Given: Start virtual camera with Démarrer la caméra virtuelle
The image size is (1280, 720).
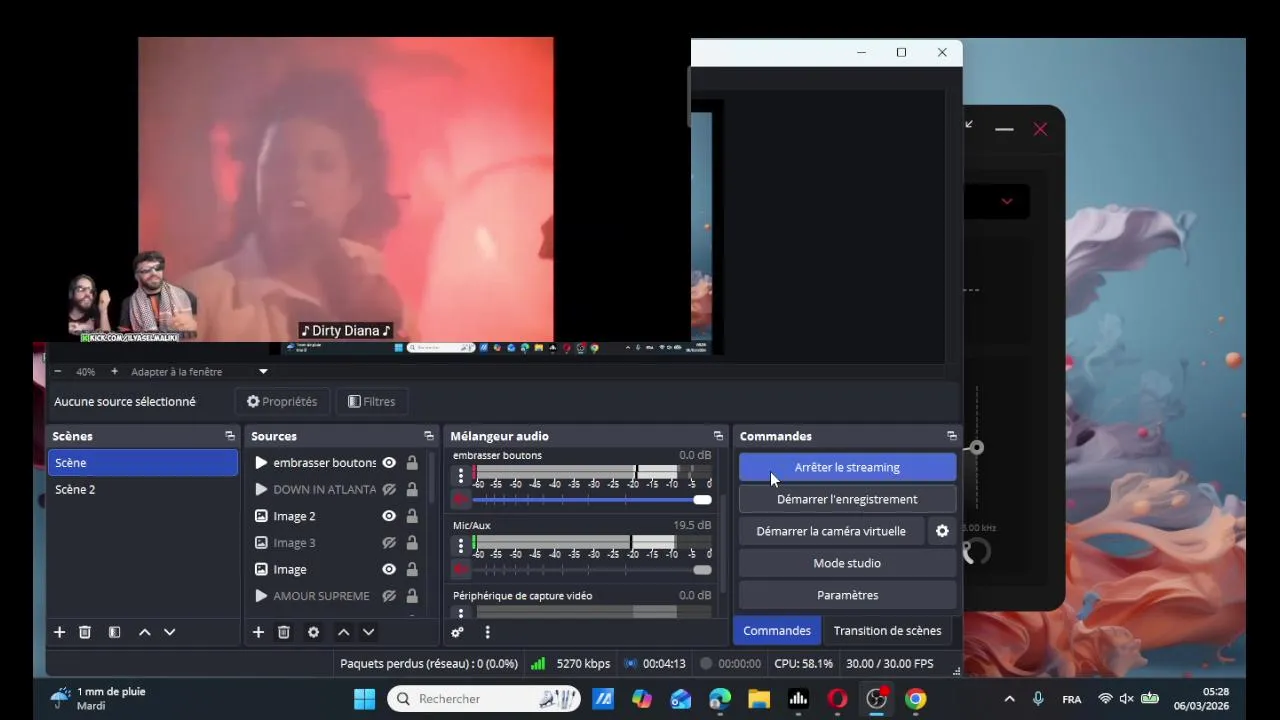Looking at the screenshot, I should pyautogui.click(x=831, y=531).
